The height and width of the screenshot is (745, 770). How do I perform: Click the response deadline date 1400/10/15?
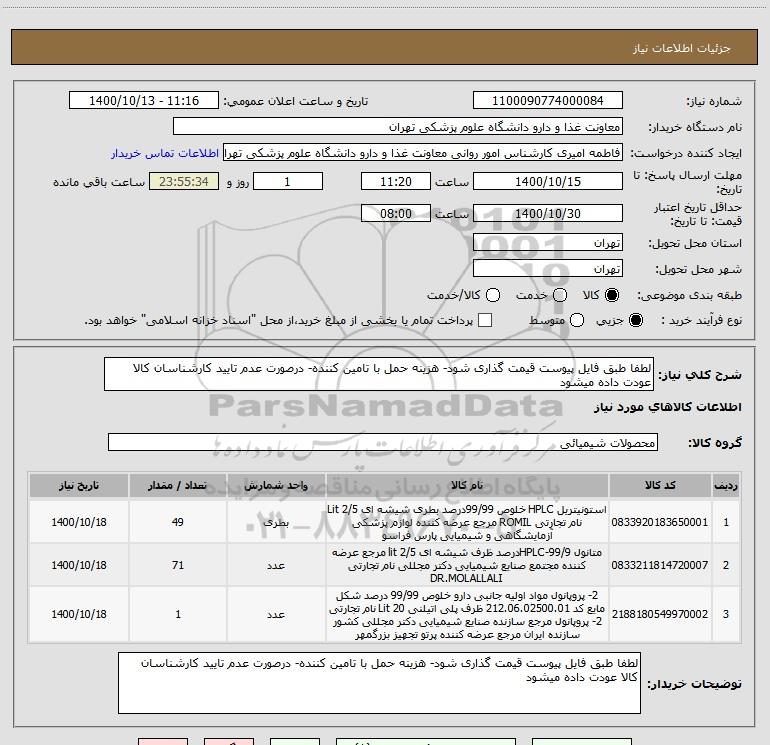tap(548, 181)
